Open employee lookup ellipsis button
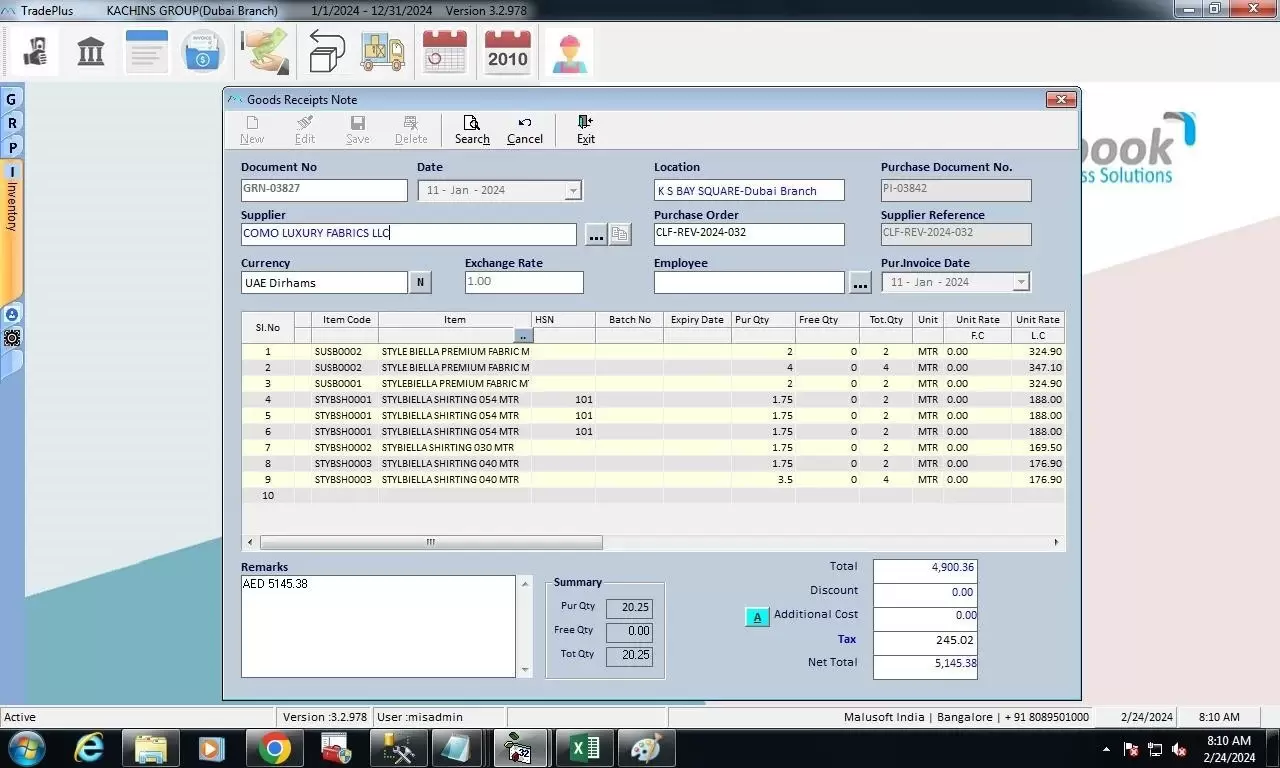Screen dimensions: 1280x768 [x=861, y=283]
